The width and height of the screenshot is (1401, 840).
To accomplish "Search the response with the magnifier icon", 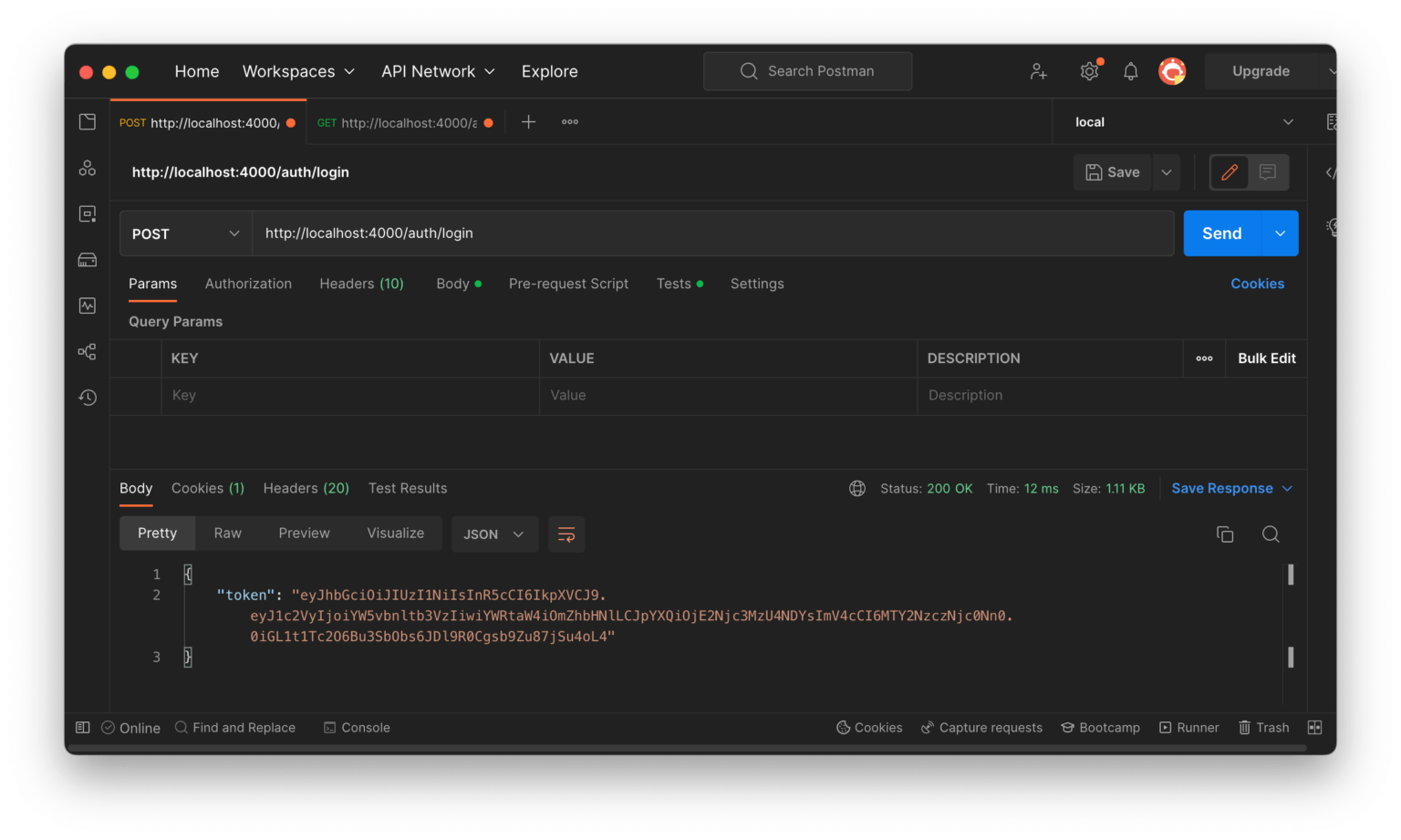I will (1271, 534).
